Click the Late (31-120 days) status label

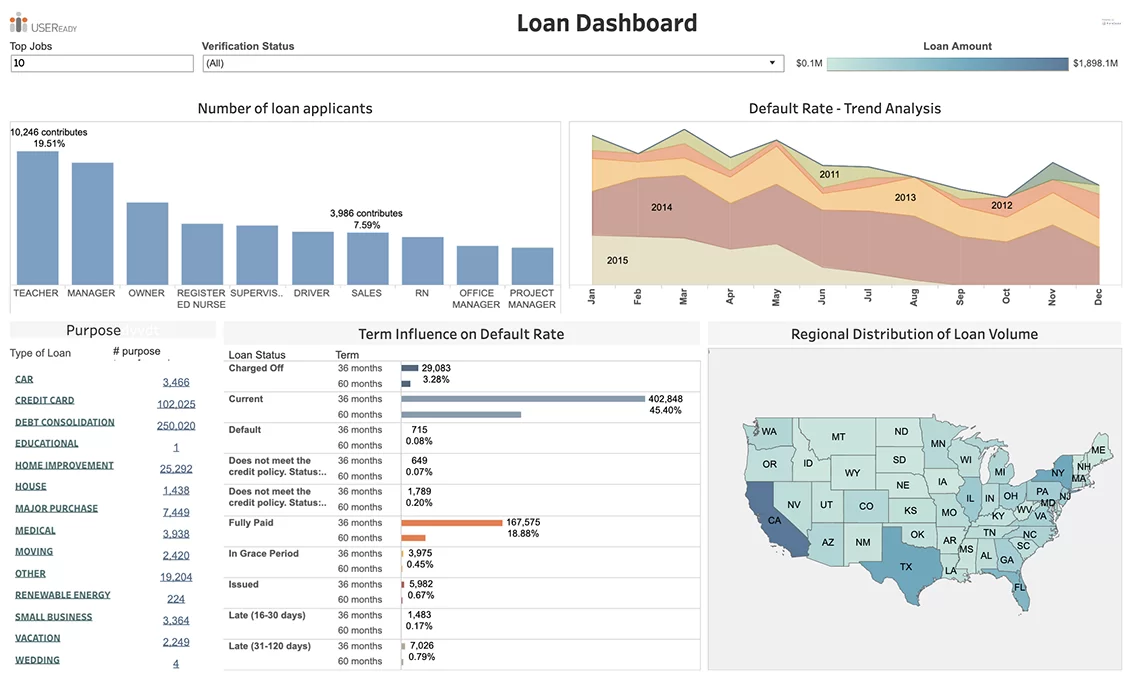pyautogui.click(x=270, y=646)
